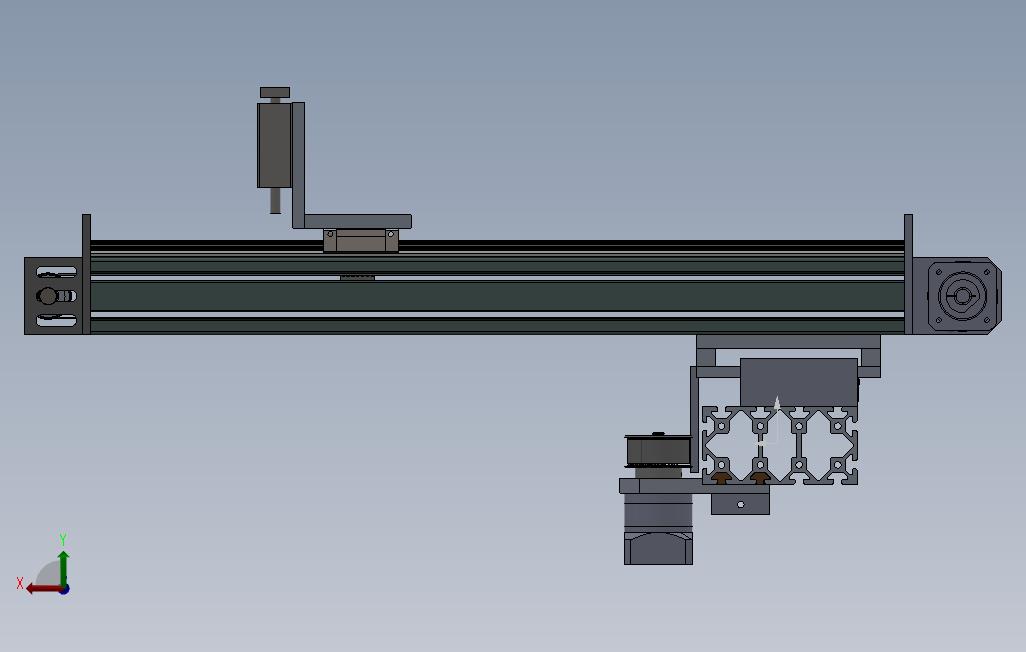Select the aluminum extrusion profile cross-section

(x=780, y=445)
